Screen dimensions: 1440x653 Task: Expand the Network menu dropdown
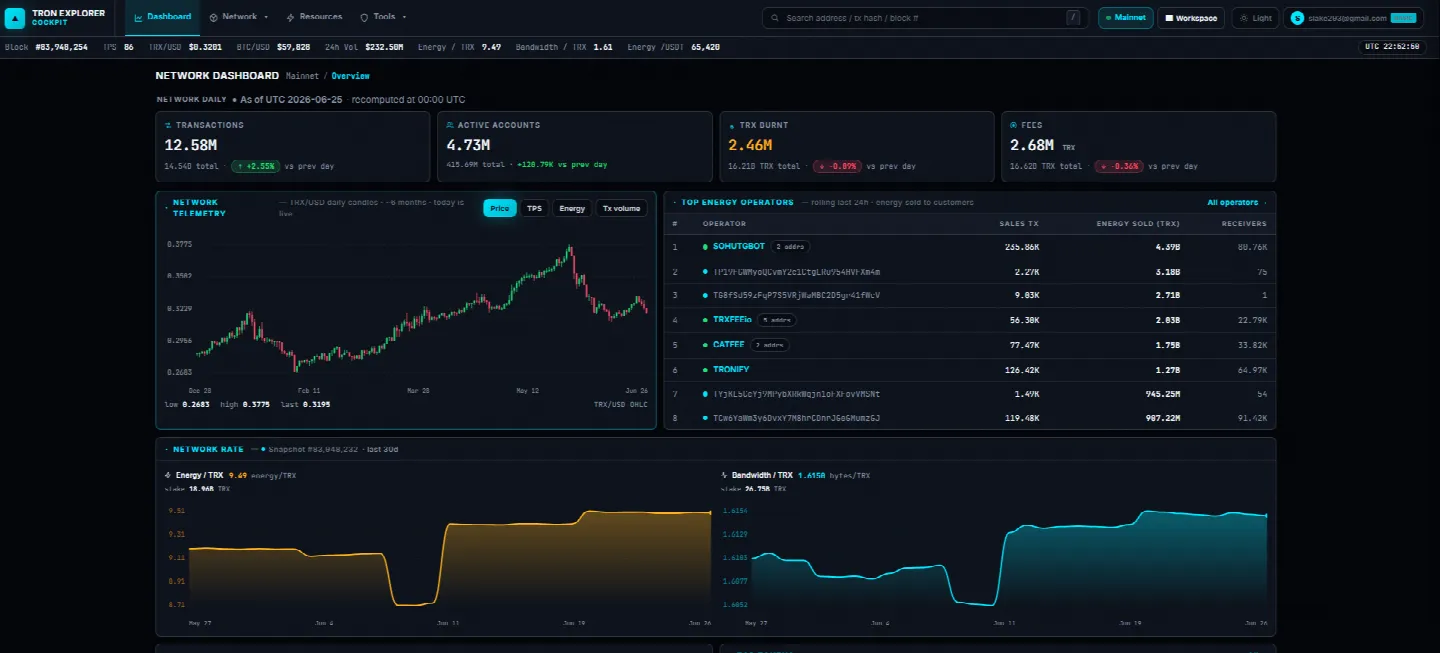click(x=240, y=17)
